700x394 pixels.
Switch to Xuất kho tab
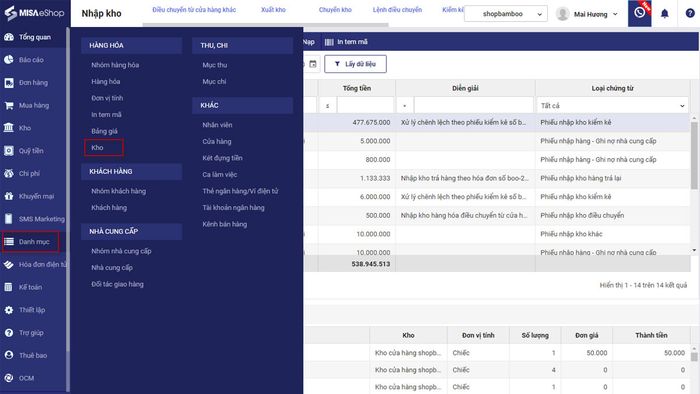pyautogui.click(x=273, y=10)
